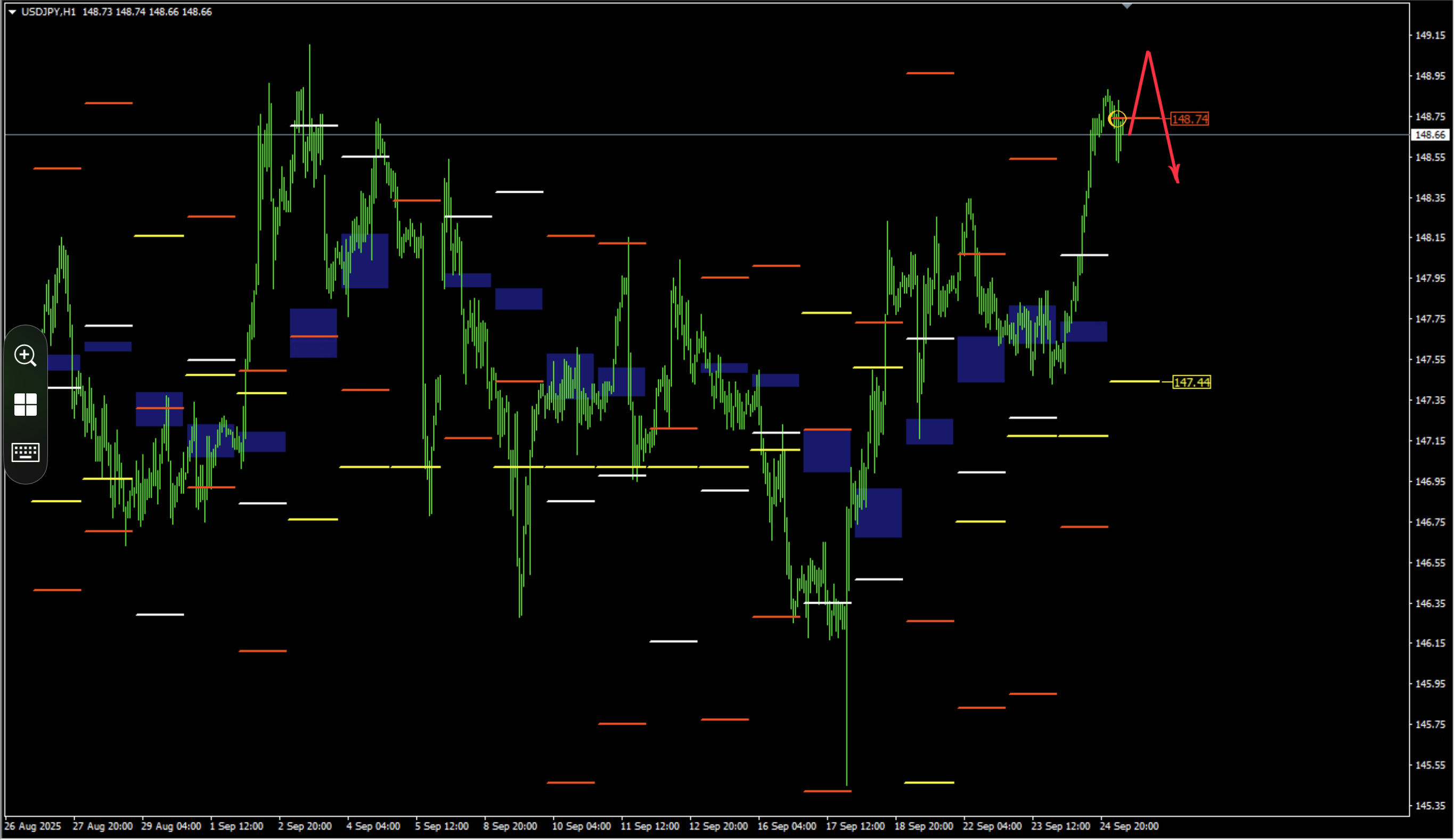Open the four-square grid layout icon
Screen dimensions: 1455x840
point(26,405)
